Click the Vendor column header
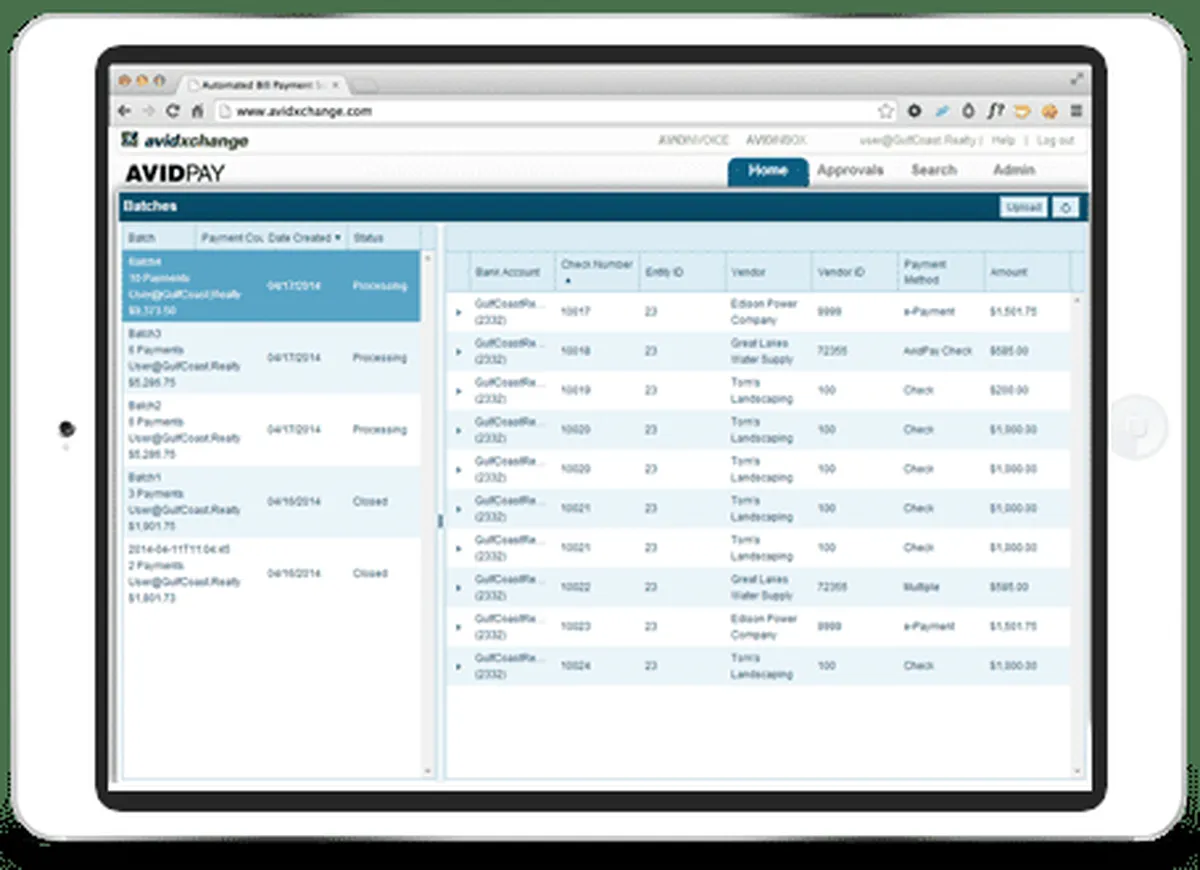 click(768, 271)
